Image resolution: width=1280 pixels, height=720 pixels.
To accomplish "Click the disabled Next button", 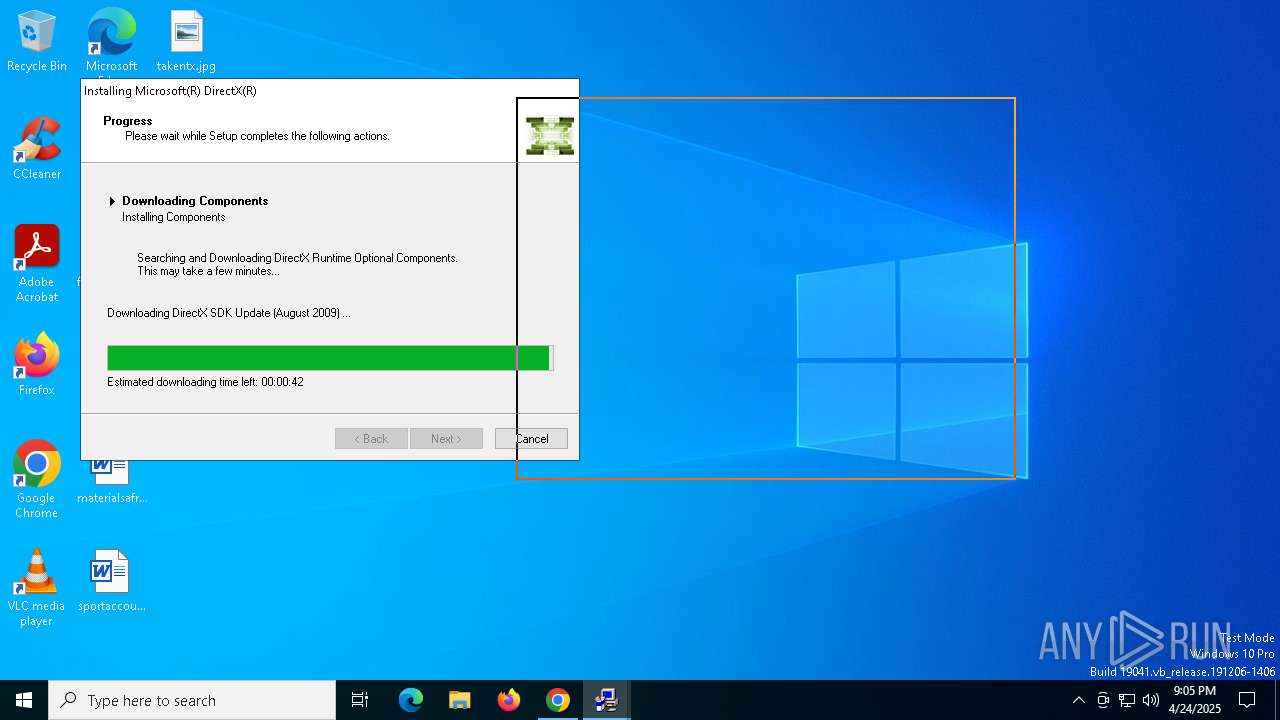I will [x=446, y=439].
